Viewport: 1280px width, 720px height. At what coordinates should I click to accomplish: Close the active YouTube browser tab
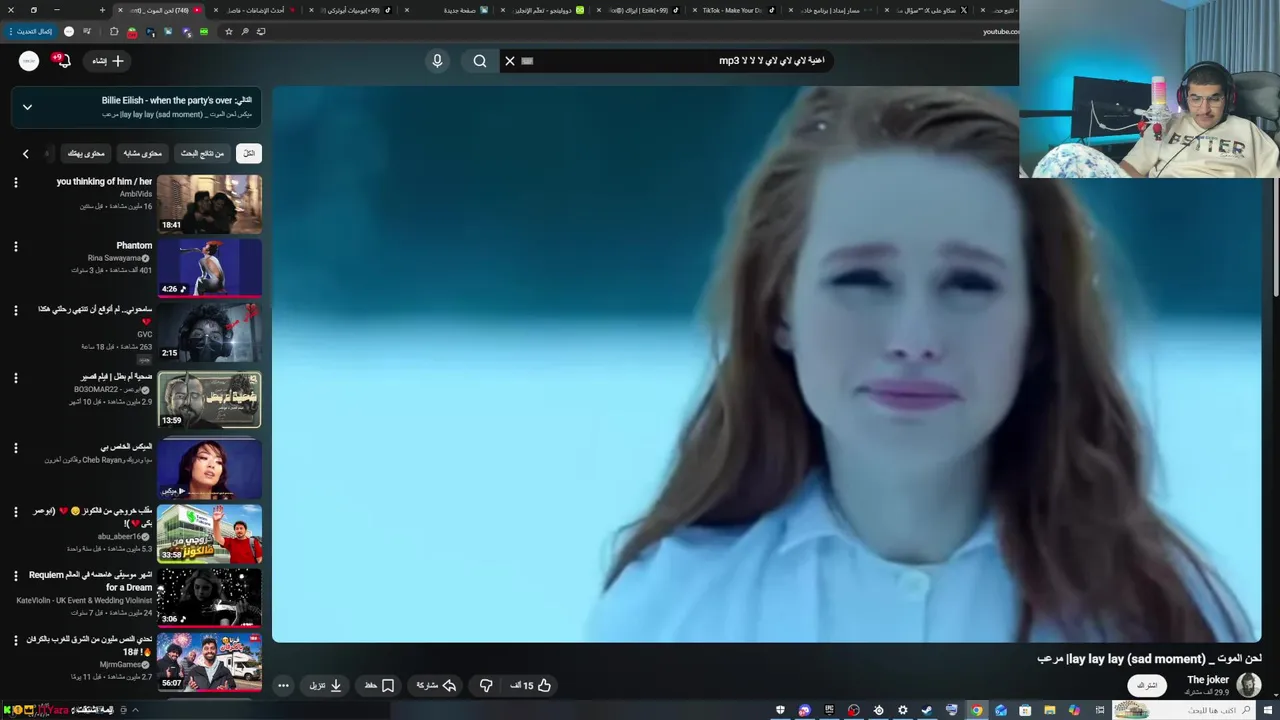121,10
